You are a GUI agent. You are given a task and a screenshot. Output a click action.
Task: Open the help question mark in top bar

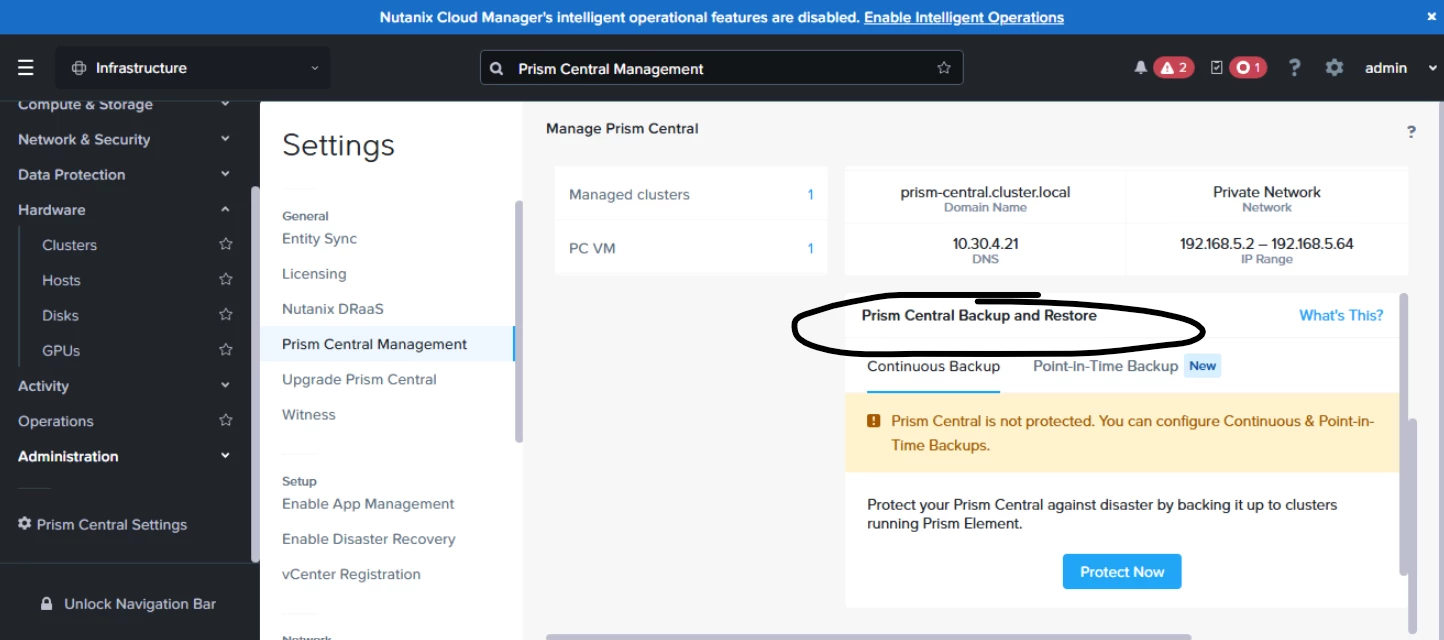[1294, 68]
